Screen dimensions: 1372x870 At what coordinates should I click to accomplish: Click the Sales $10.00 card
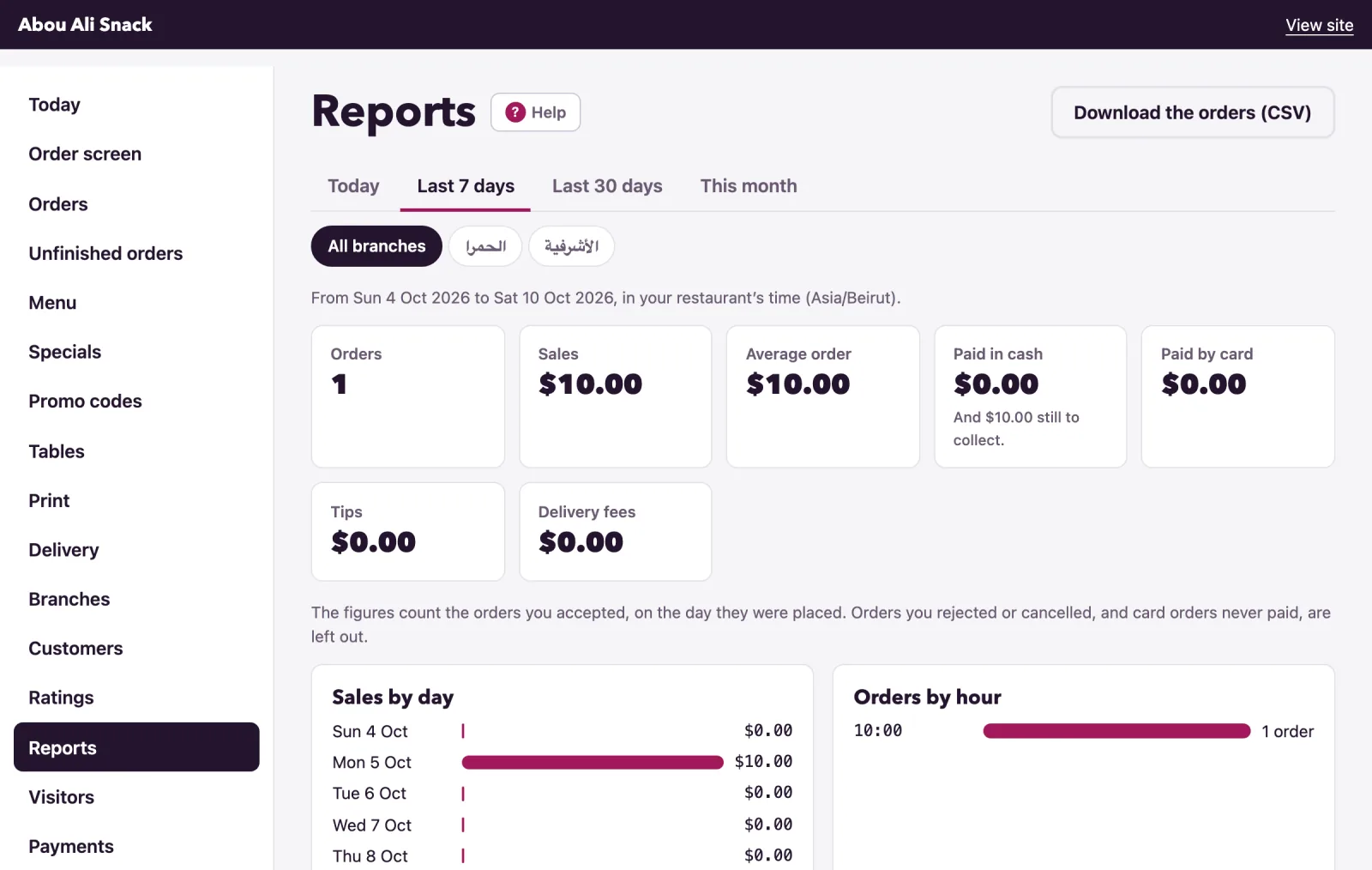point(616,396)
